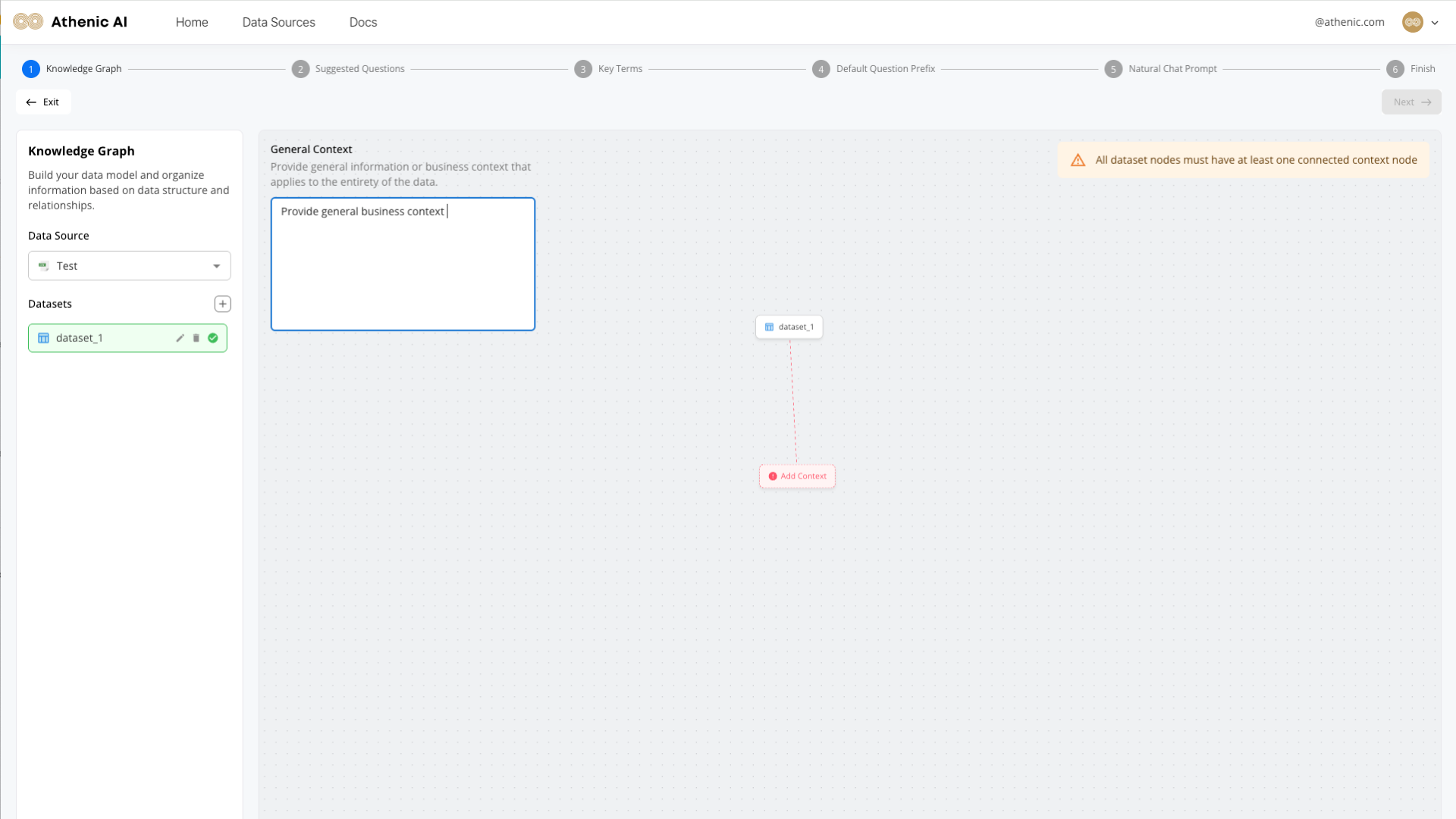The width and height of the screenshot is (1456, 819).
Task: Open the Docs link
Action: coord(362,22)
